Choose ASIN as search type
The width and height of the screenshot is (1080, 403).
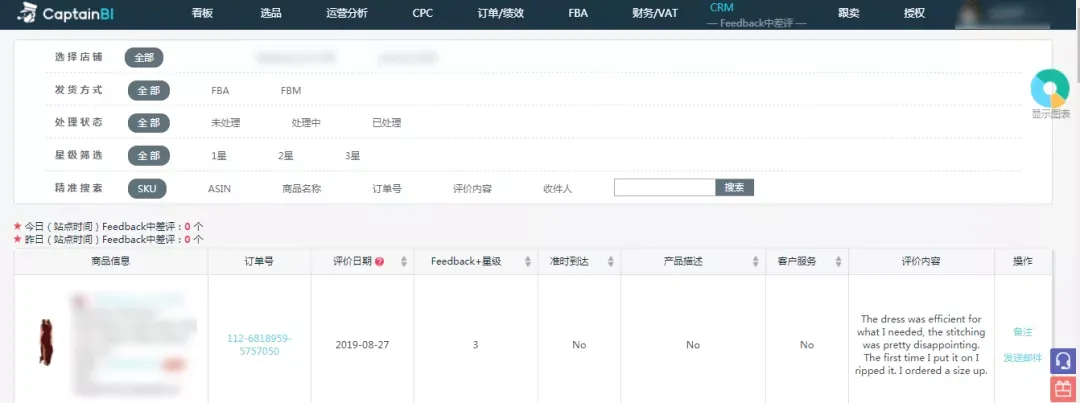219,188
